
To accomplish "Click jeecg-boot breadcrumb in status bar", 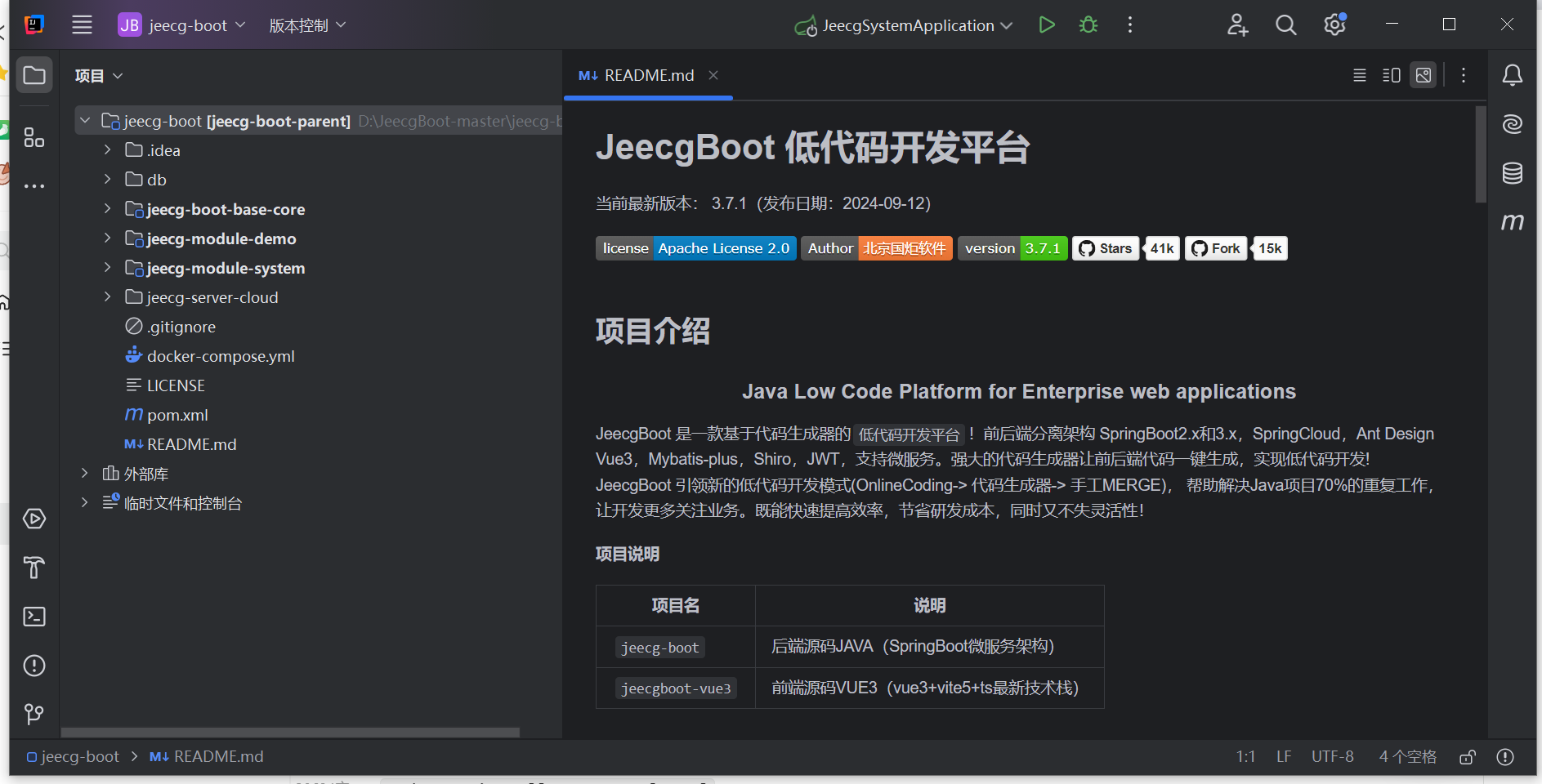I will (73, 757).
